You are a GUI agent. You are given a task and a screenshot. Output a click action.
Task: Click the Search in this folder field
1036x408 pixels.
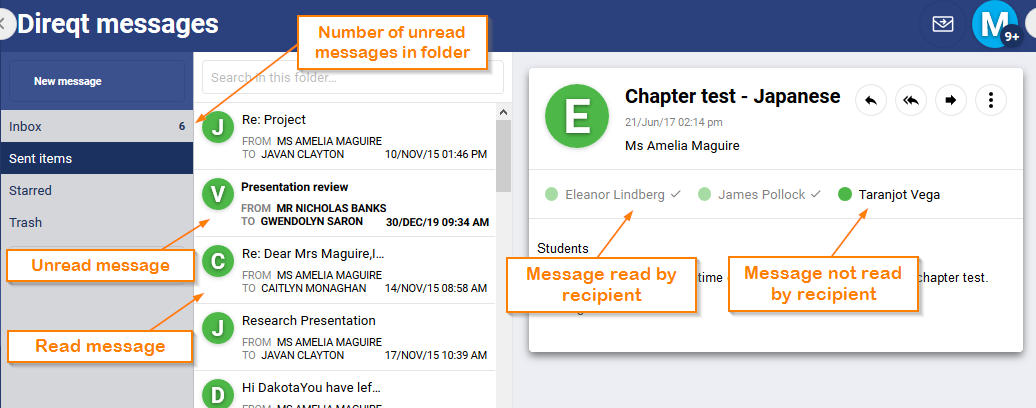point(352,77)
